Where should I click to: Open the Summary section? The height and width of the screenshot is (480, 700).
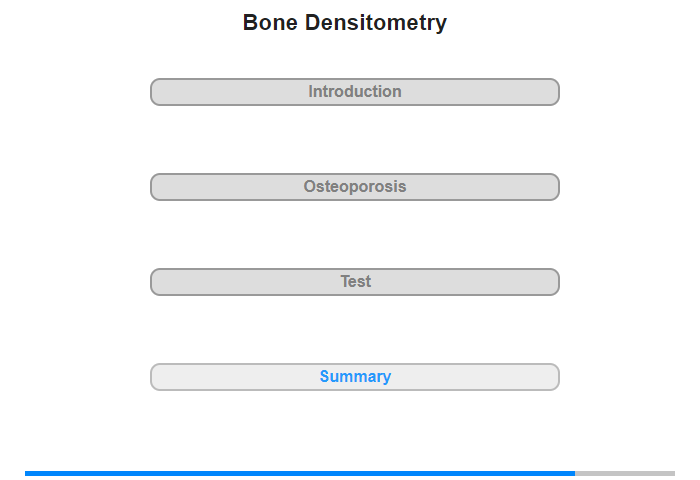pos(355,377)
